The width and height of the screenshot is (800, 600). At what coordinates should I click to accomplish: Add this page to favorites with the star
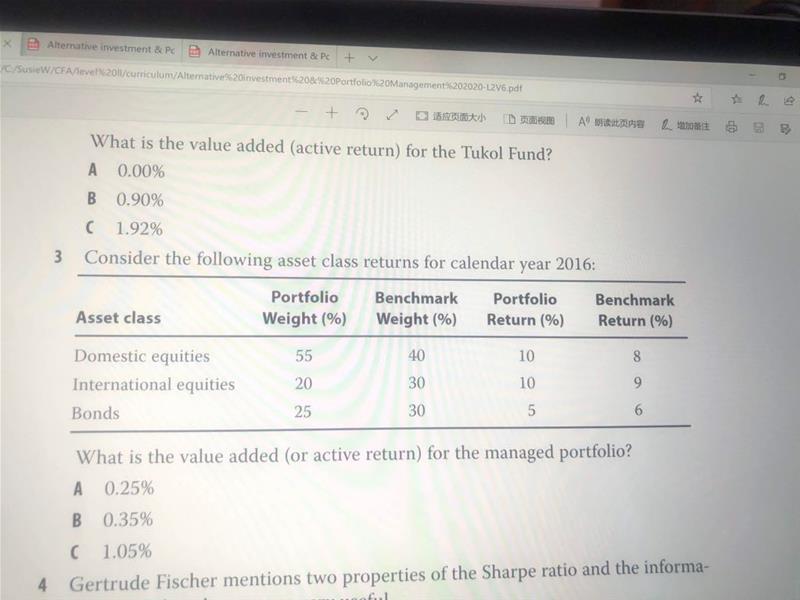click(697, 98)
